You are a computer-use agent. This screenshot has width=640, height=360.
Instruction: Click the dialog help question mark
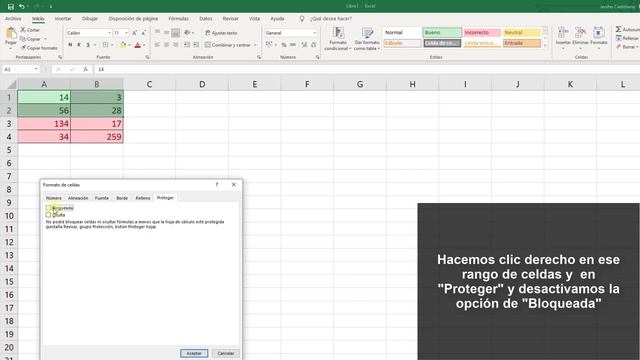217,185
